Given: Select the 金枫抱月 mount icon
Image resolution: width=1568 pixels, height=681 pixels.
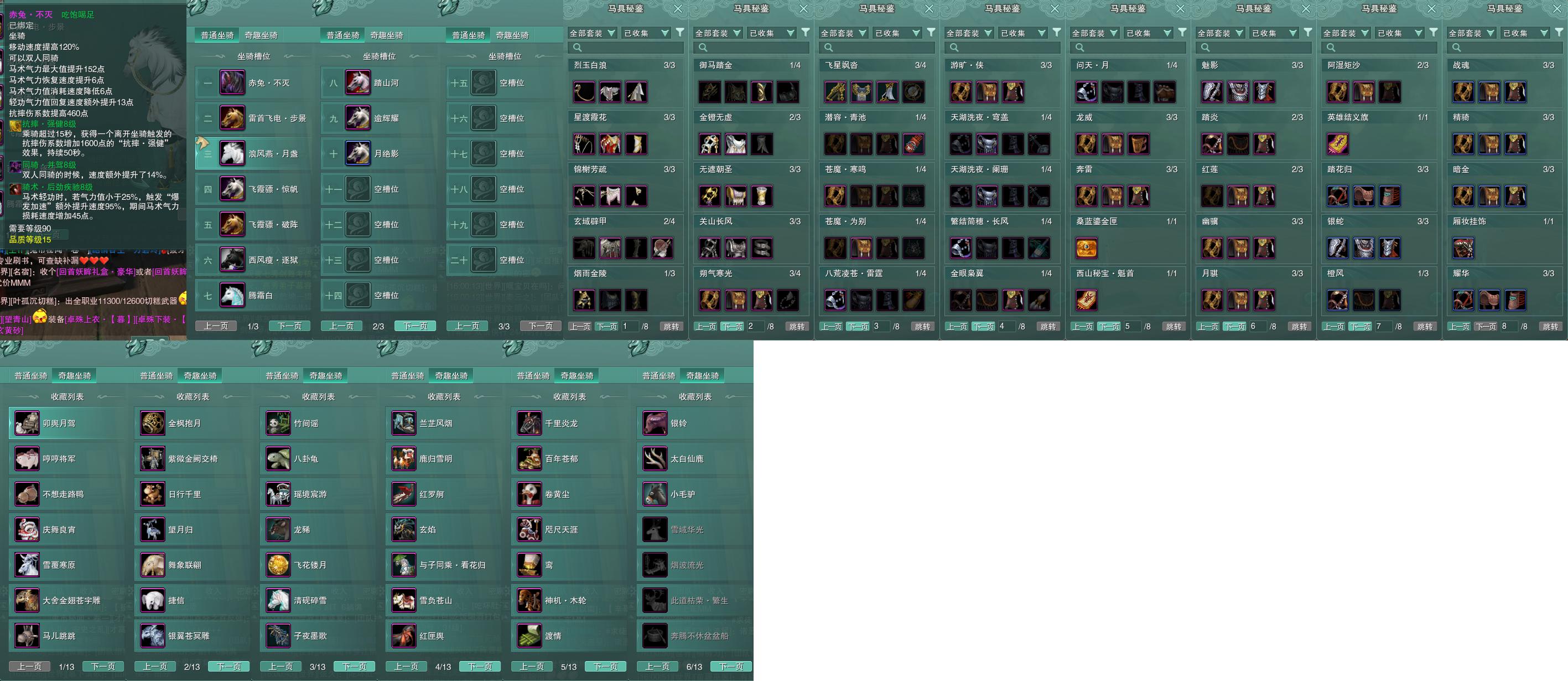Looking at the screenshot, I should pos(152,424).
